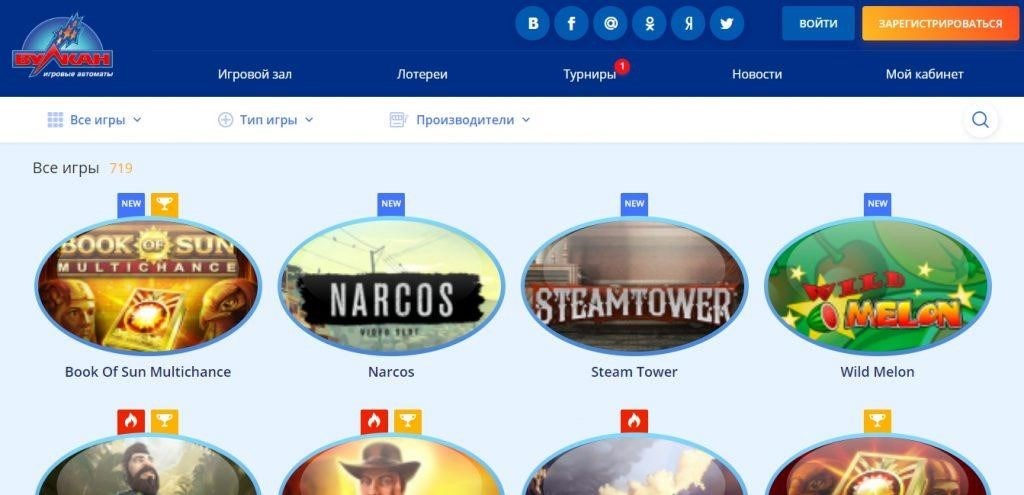Open the Wild Melon title link

coord(877,372)
